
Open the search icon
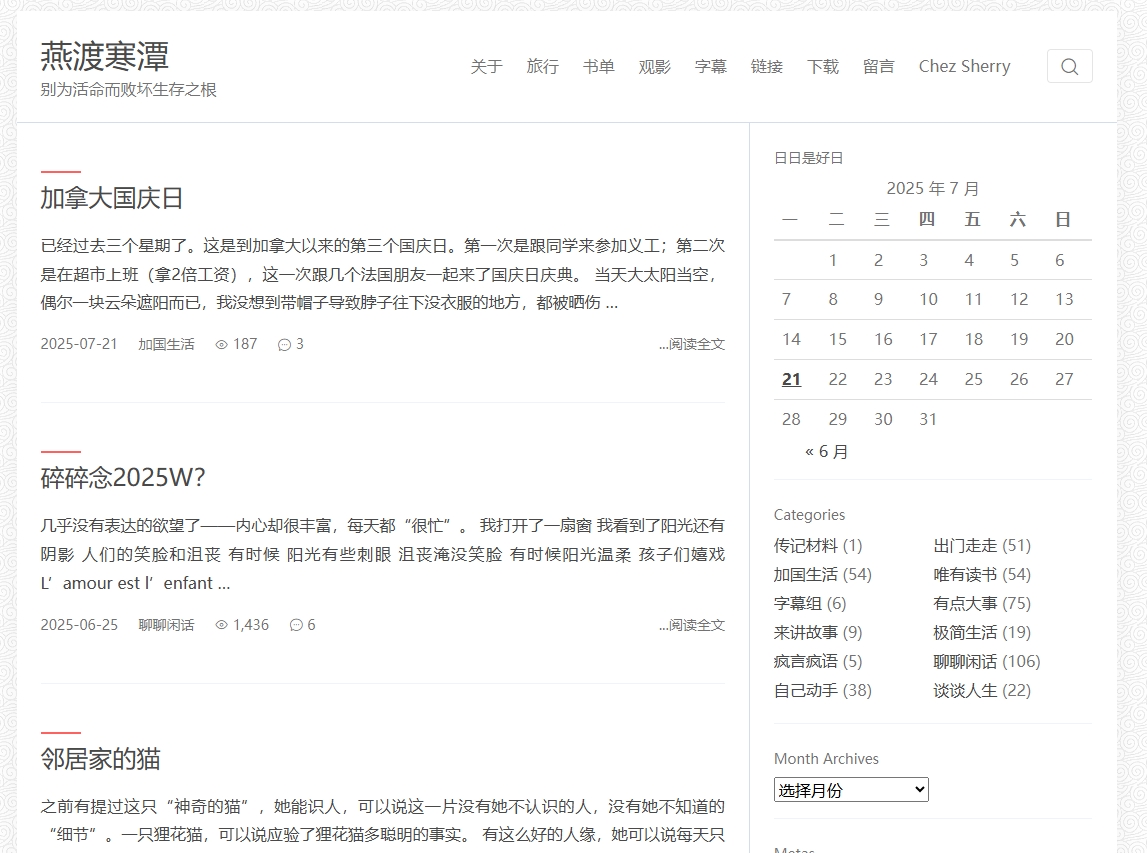1069,66
